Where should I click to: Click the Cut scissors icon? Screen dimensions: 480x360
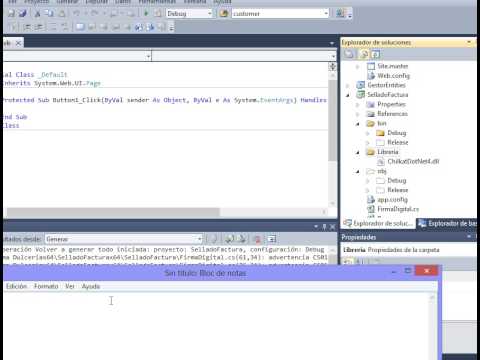click(38, 13)
